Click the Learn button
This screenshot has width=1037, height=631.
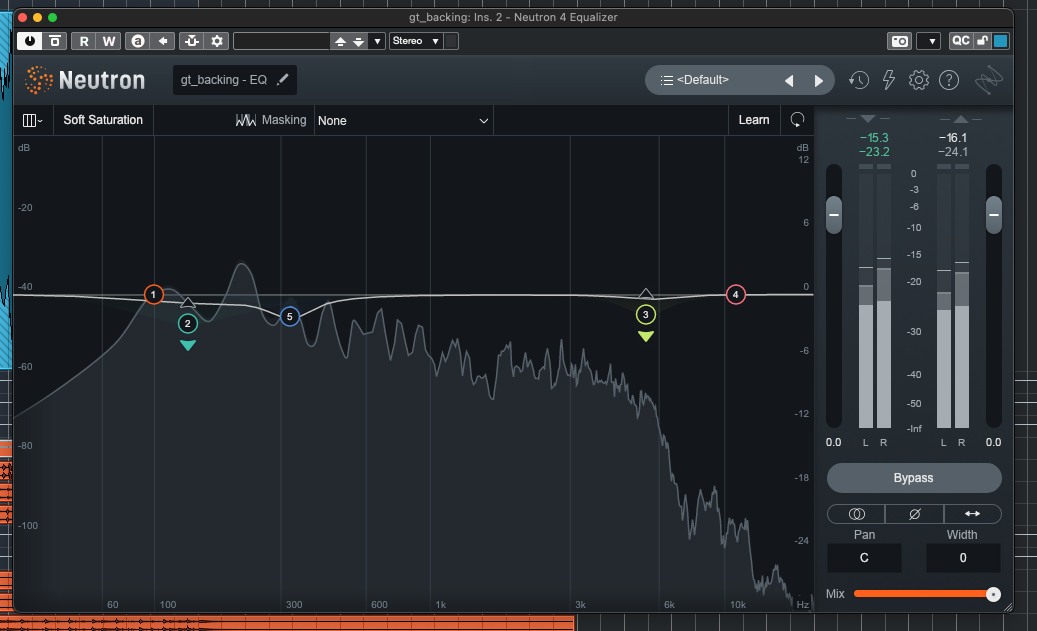tap(754, 120)
